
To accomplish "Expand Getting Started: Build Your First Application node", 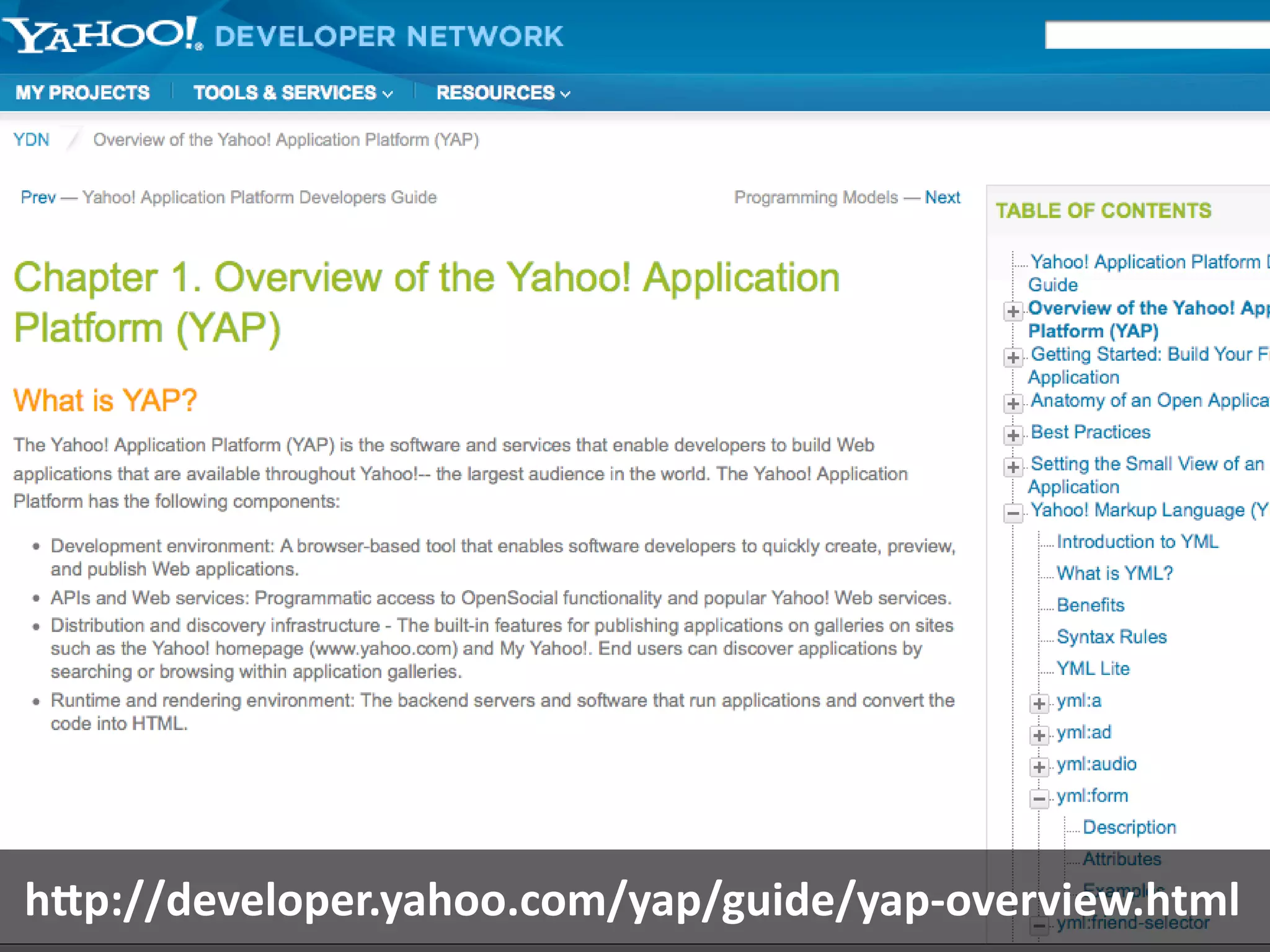I will (x=1013, y=357).
